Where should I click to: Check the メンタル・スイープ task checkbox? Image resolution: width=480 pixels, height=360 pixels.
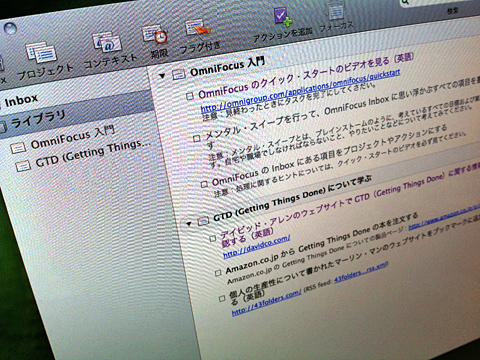[197, 138]
